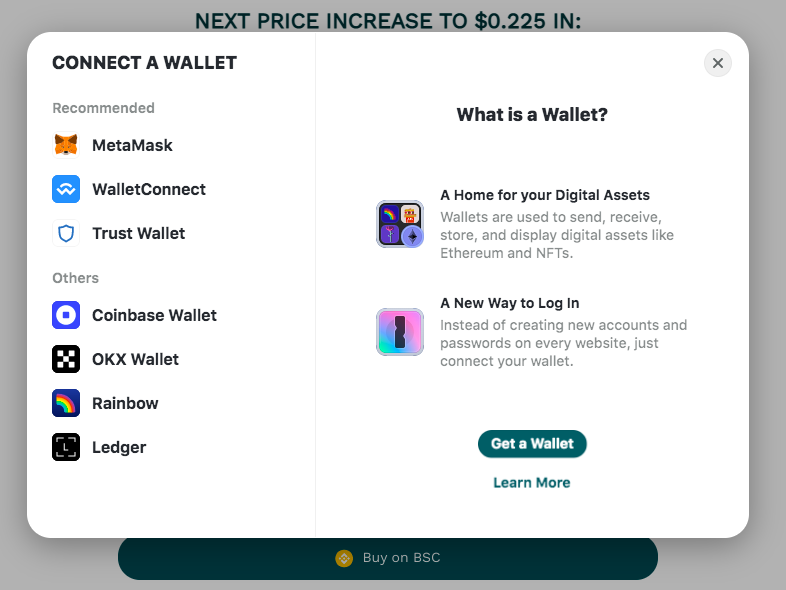This screenshot has width=786, height=590.
Task: Click the WalletConnect blue icon
Action: [66, 189]
